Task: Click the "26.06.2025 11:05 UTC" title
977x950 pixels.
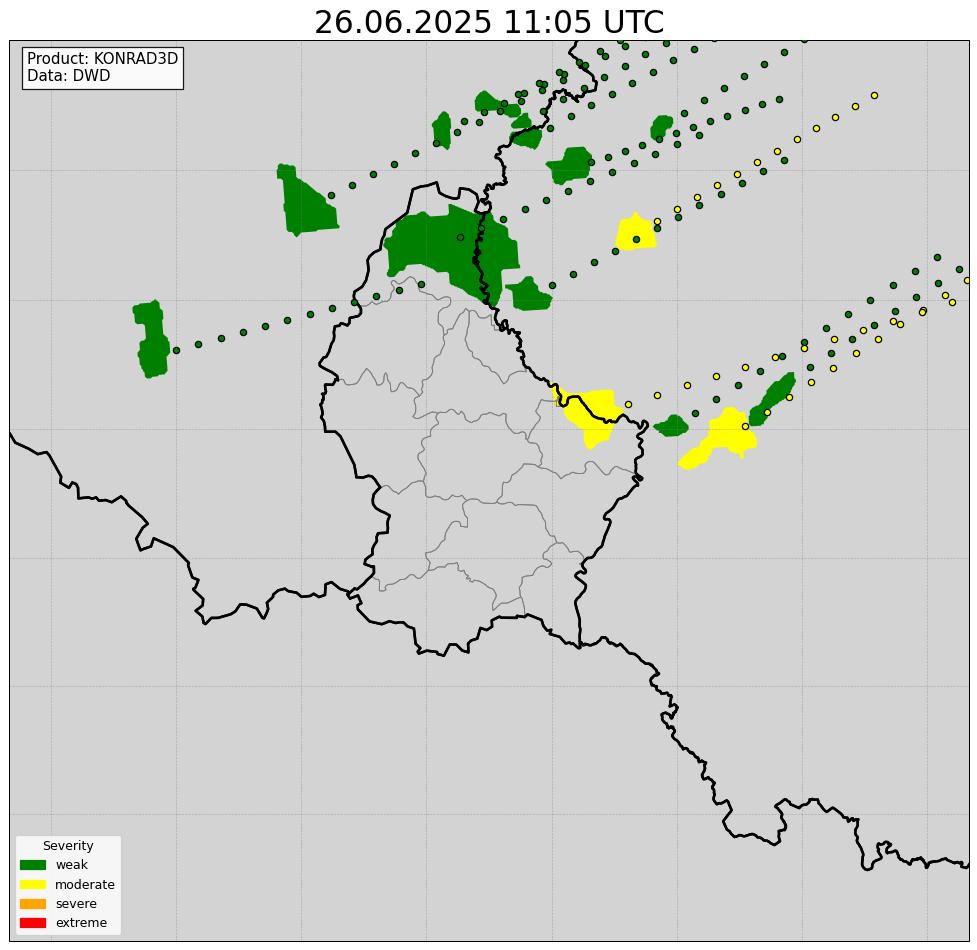Action: [489, 22]
